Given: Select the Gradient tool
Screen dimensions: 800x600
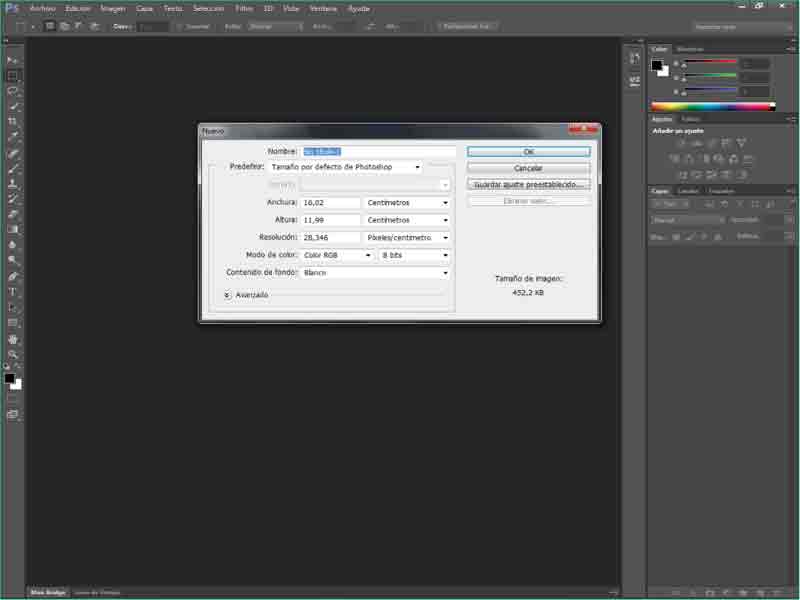Looking at the screenshot, I should (x=13, y=229).
